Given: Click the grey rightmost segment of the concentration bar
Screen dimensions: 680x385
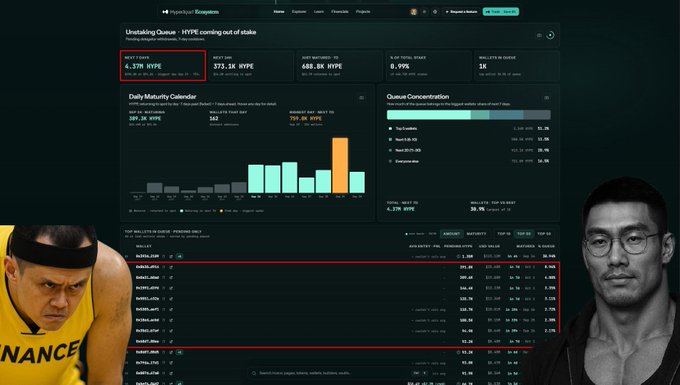Looking at the screenshot, I should click(537, 115).
